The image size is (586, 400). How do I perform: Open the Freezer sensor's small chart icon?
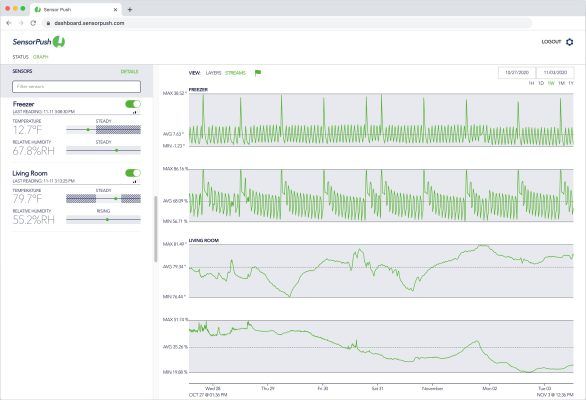135,112
